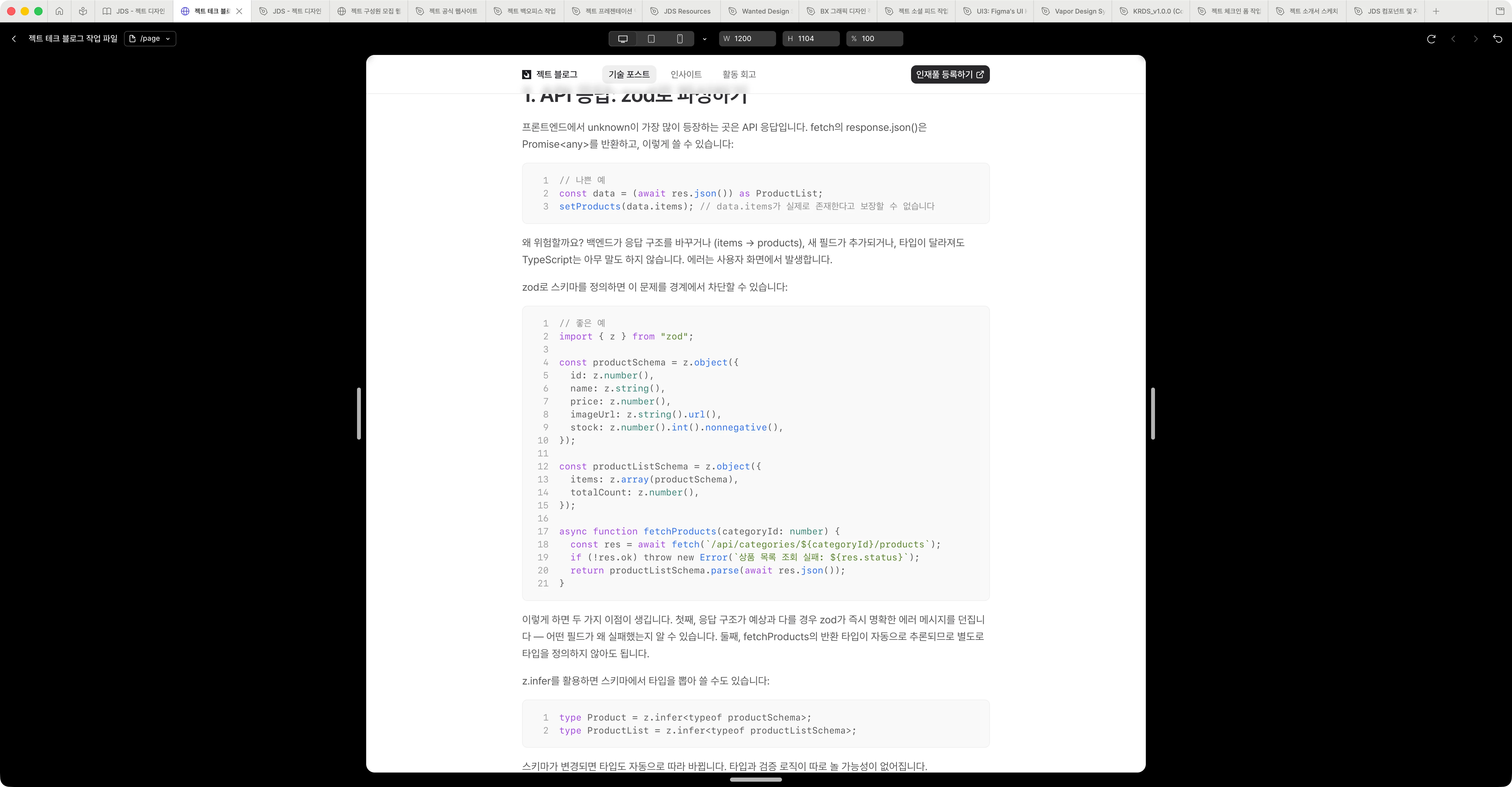This screenshot has width=1512, height=787.
Task: Switch to the JDS Resources tab
Action: 681,11
